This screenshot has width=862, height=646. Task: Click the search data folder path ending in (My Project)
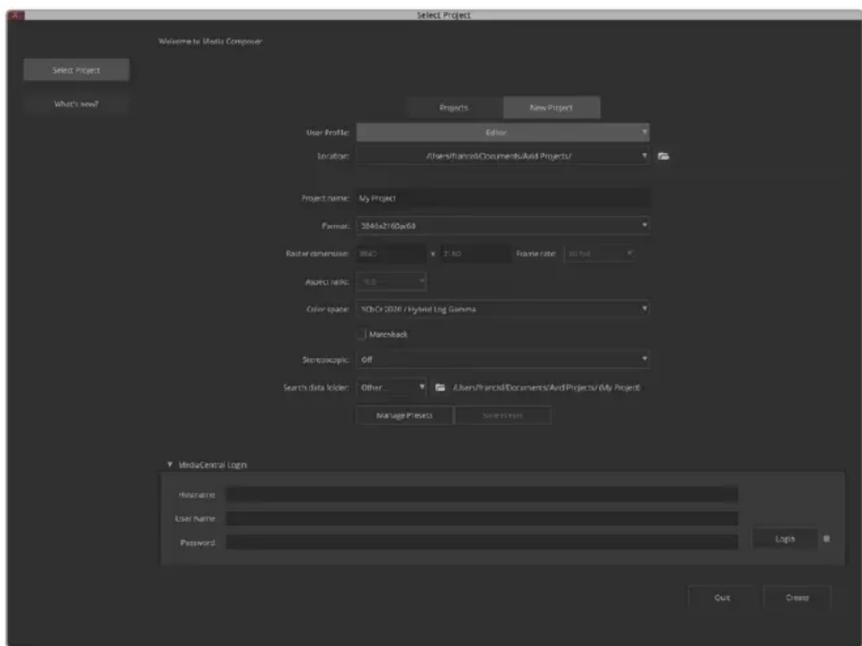point(546,388)
